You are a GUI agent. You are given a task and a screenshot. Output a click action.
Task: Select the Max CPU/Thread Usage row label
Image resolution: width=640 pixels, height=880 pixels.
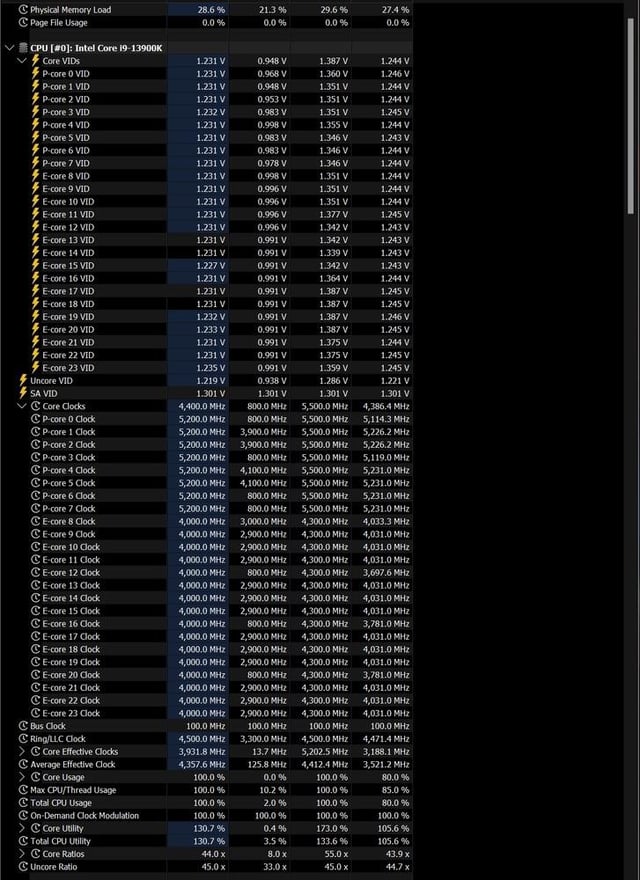(x=73, y=790)
